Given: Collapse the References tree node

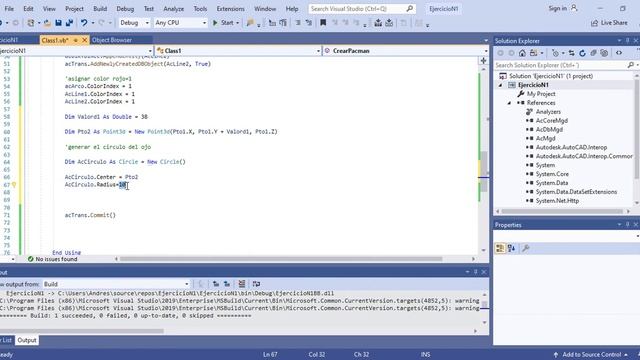Looking at the screenshot, I should [509, 103].
